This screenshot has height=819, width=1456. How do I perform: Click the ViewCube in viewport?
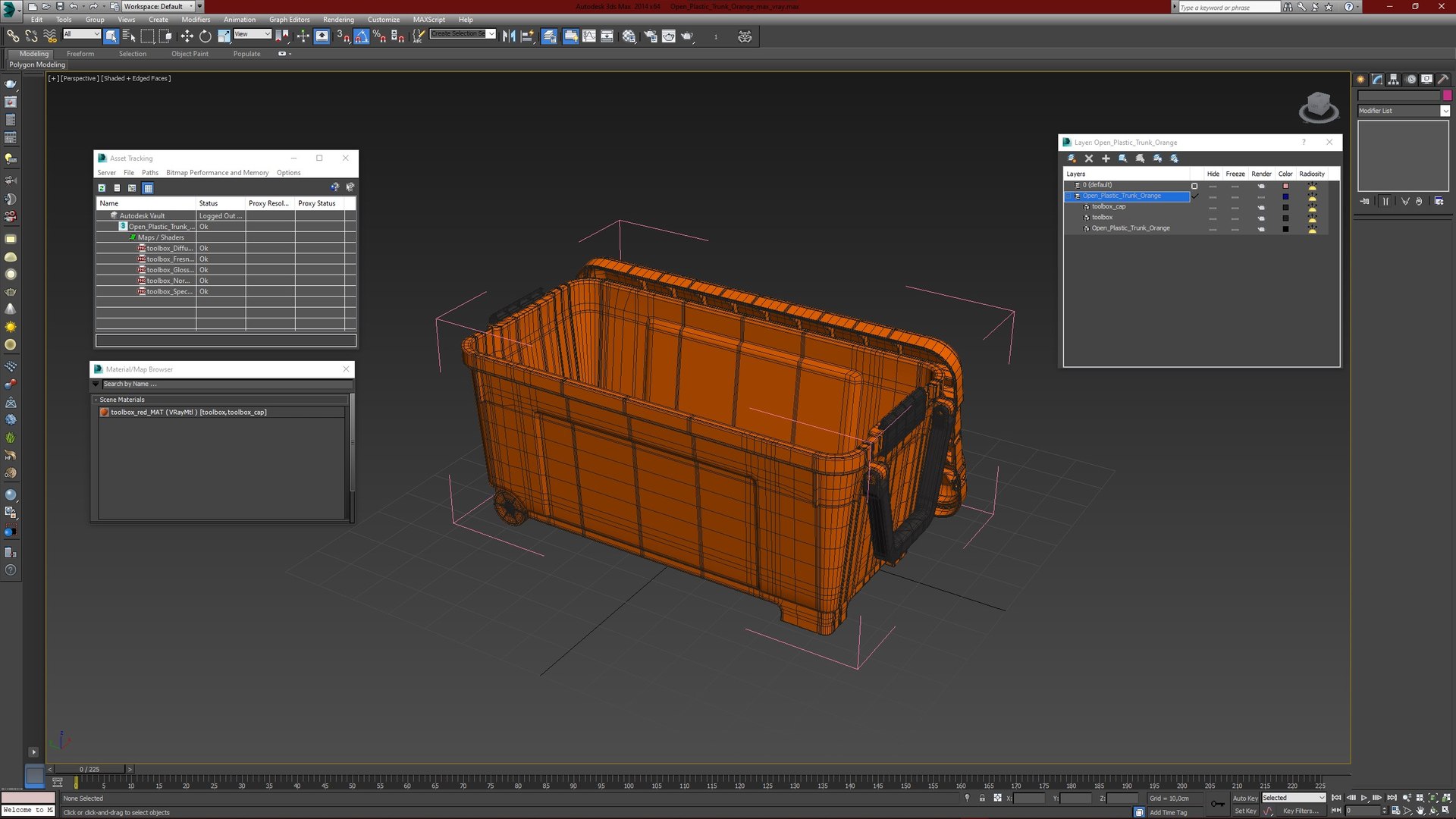[x=1319, y=107]
